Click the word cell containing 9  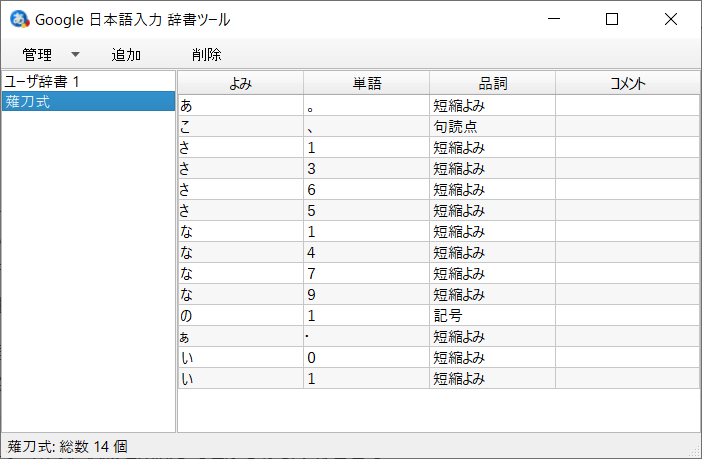367,295
